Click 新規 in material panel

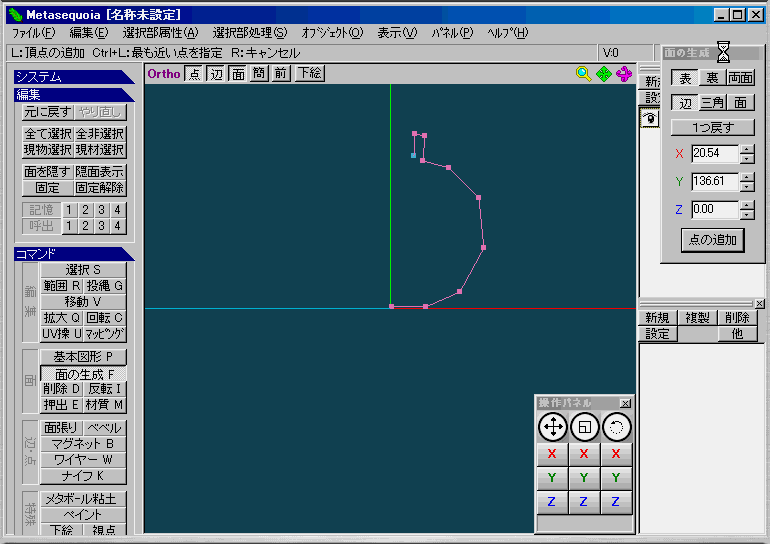pyautogui.click(x=658, y=318)
